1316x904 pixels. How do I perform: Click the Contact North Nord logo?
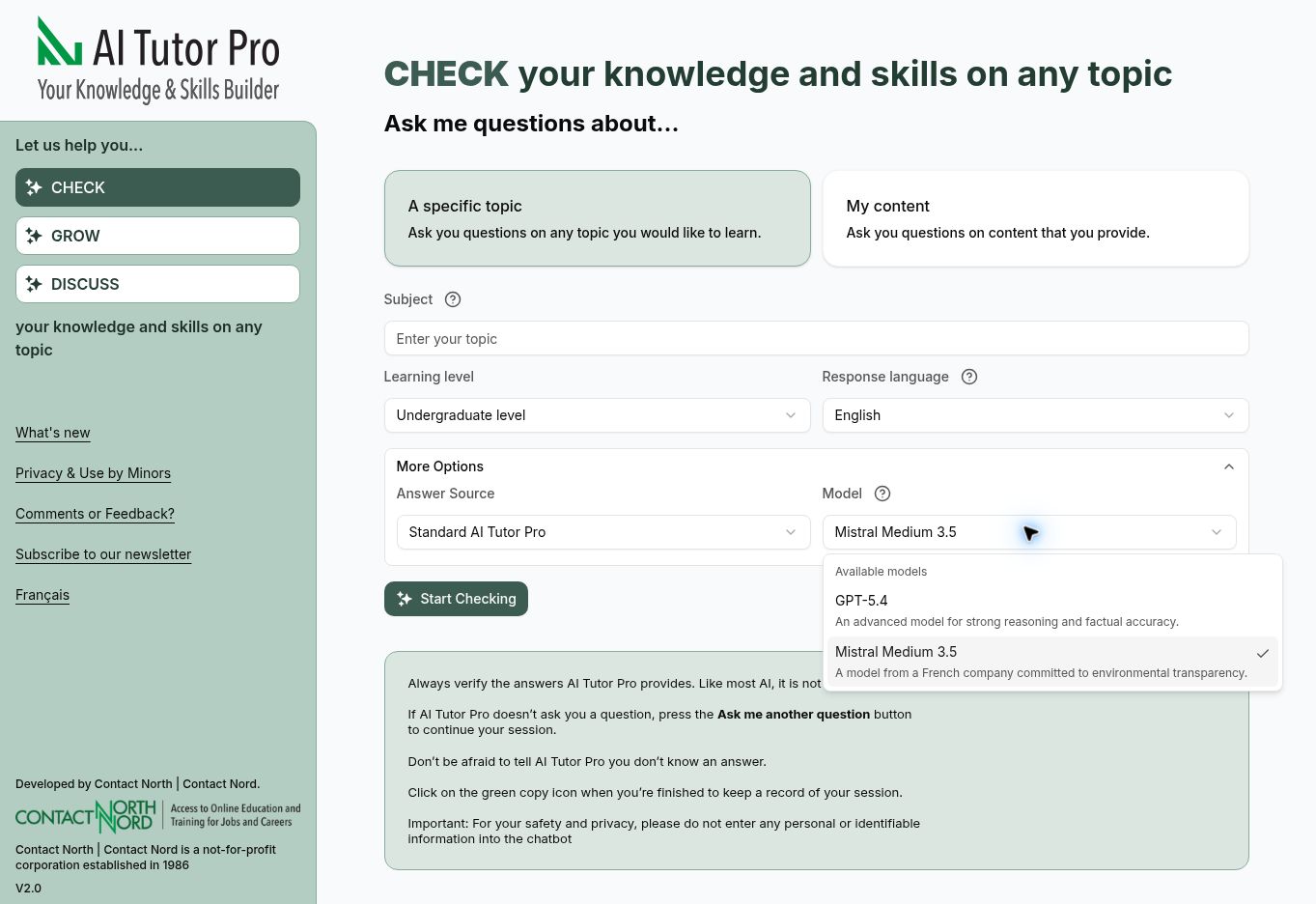tap(158, 816)
